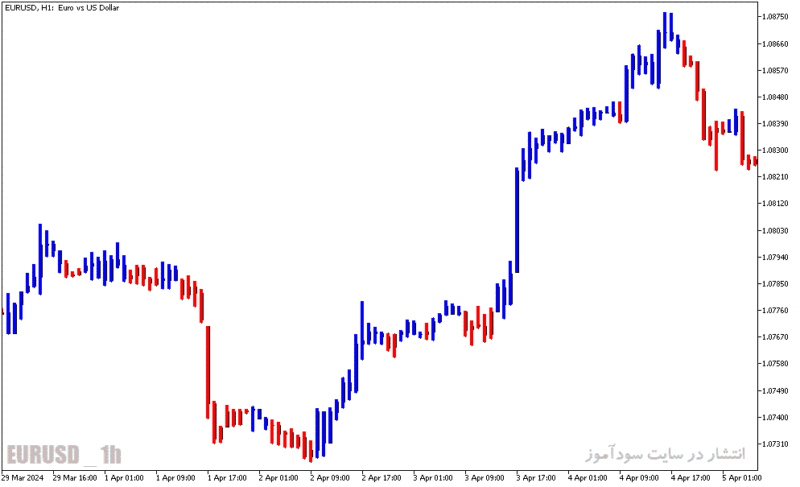This screenshot has height=487, width=800.
Task: Click the 3 Apr 09:00 time label
Action: point(485,478)
